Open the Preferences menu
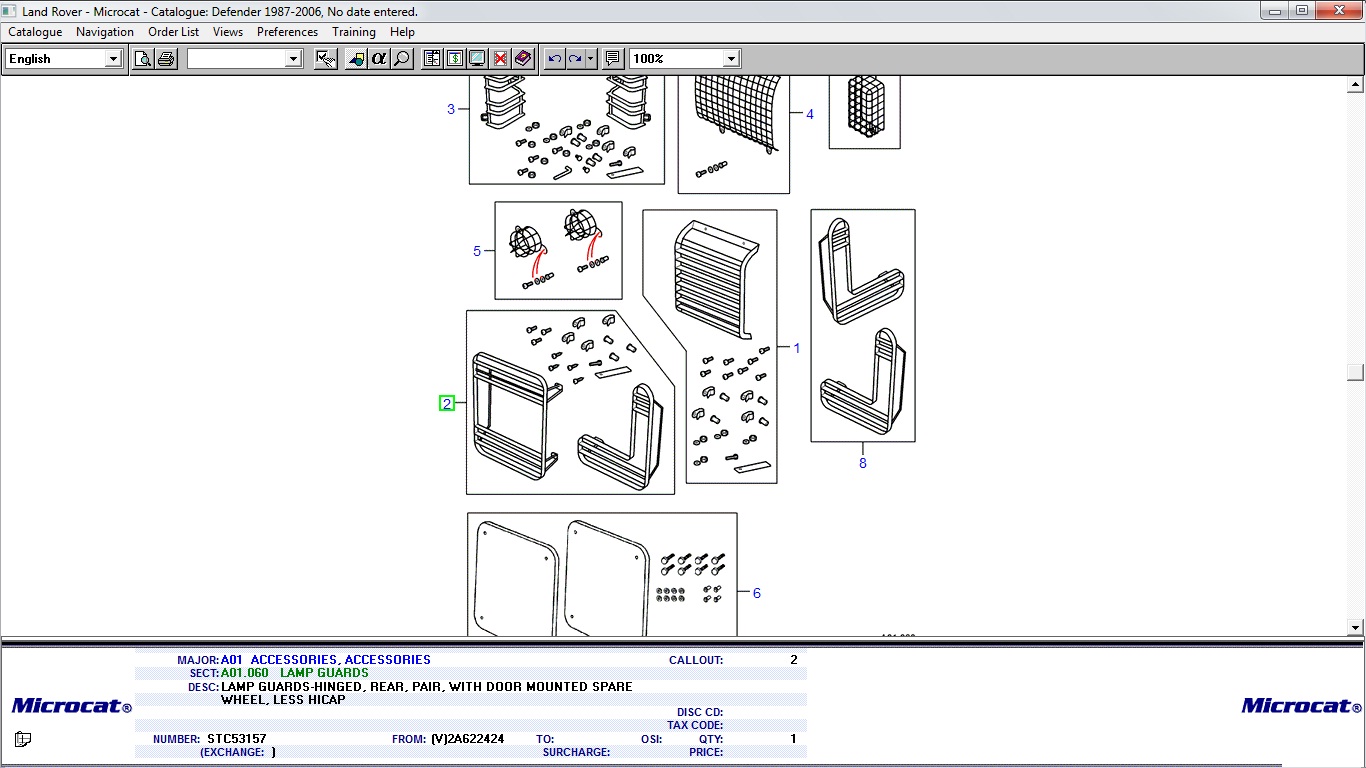This screenshot has height=768, width=1366. coord(287,32)
